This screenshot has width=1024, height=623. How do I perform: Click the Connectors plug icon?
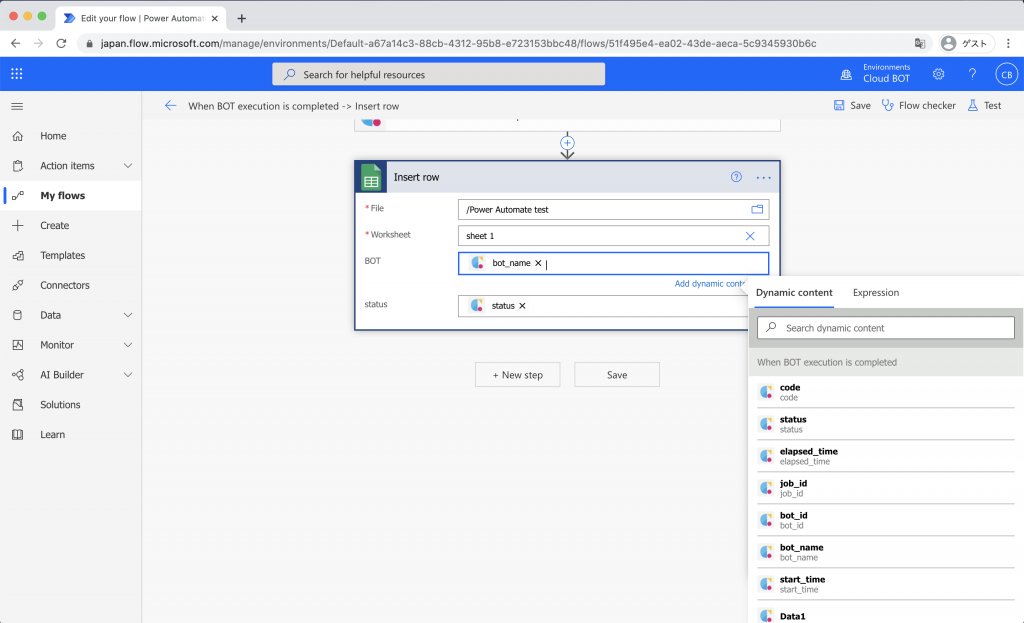point(18,285)
